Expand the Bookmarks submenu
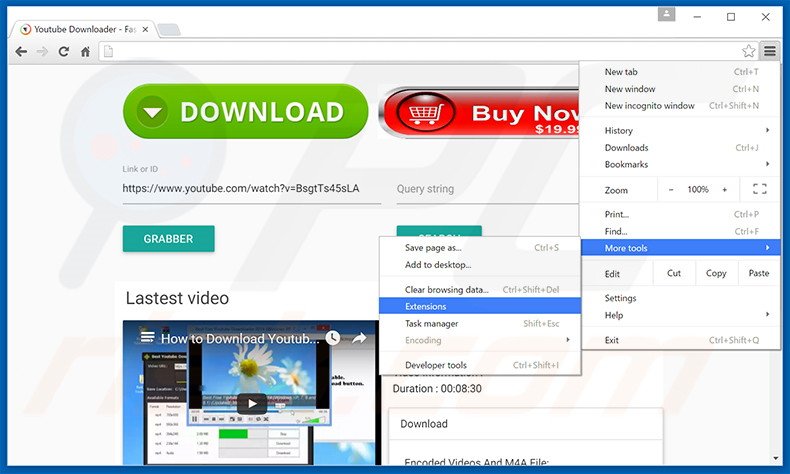Image resolution: width=790 pixels, height=474 pixels. coord(681,164)
